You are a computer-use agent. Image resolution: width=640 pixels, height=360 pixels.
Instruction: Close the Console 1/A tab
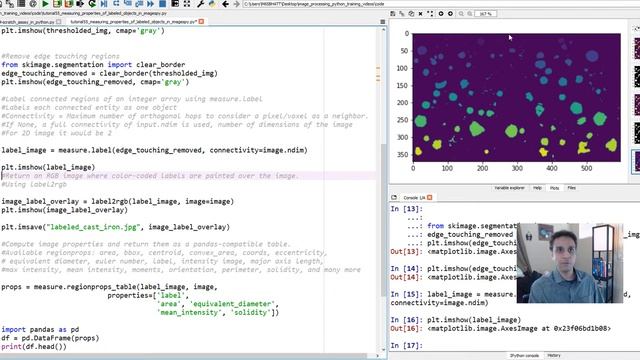click(x=429, y=198)
